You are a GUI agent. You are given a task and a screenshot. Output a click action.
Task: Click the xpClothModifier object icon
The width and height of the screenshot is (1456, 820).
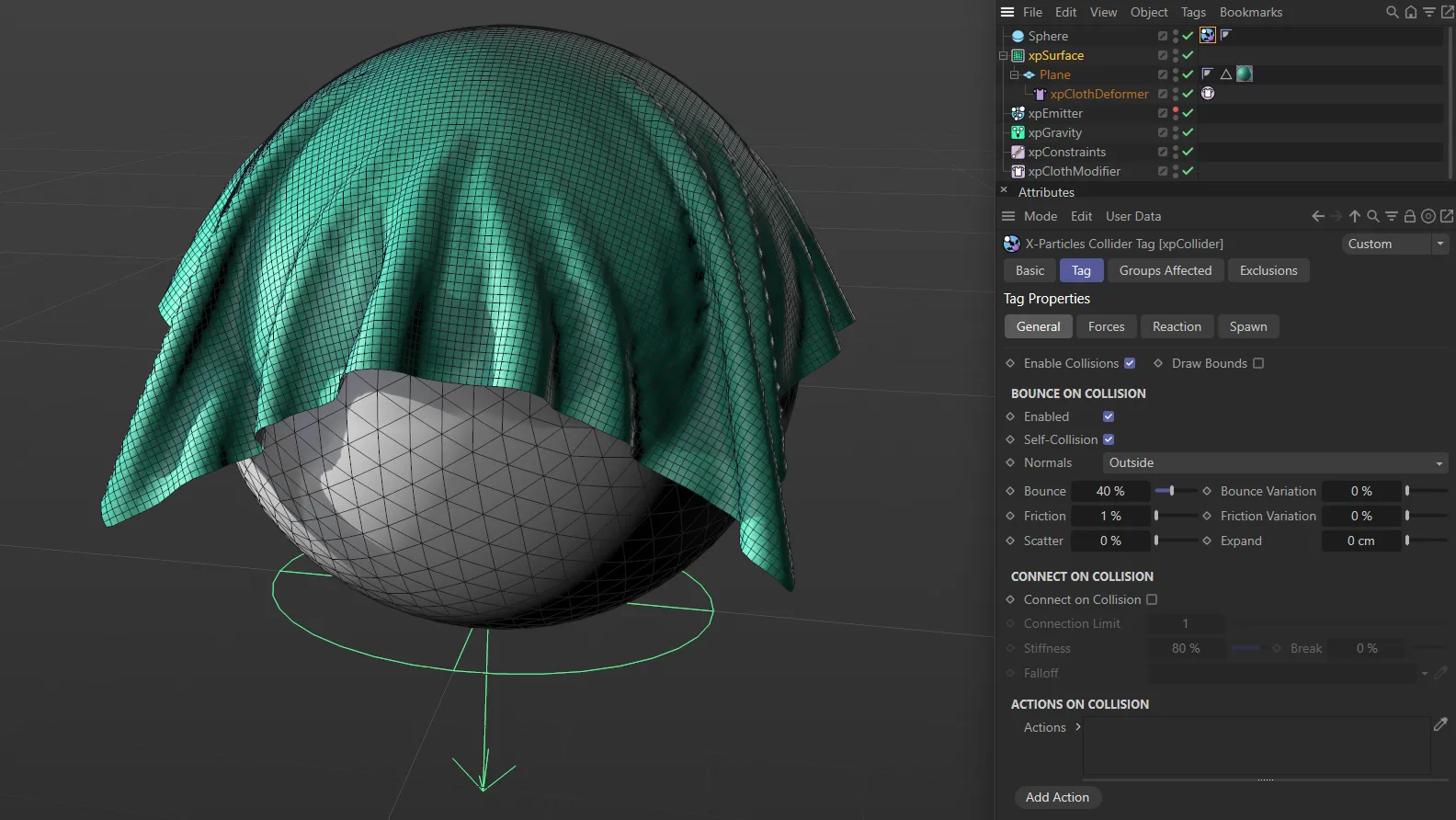click(1018, 171)
